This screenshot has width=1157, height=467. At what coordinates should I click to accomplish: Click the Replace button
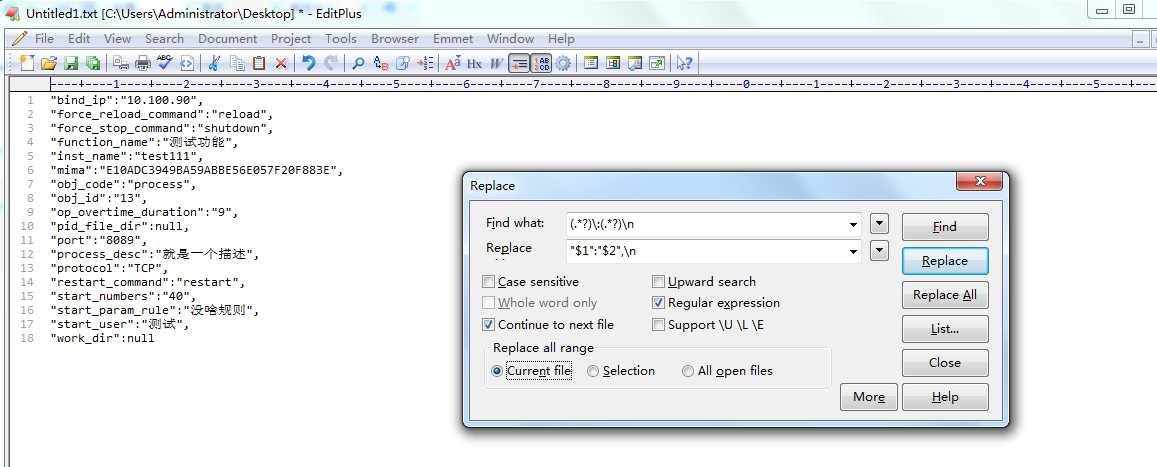coord(944,260)
